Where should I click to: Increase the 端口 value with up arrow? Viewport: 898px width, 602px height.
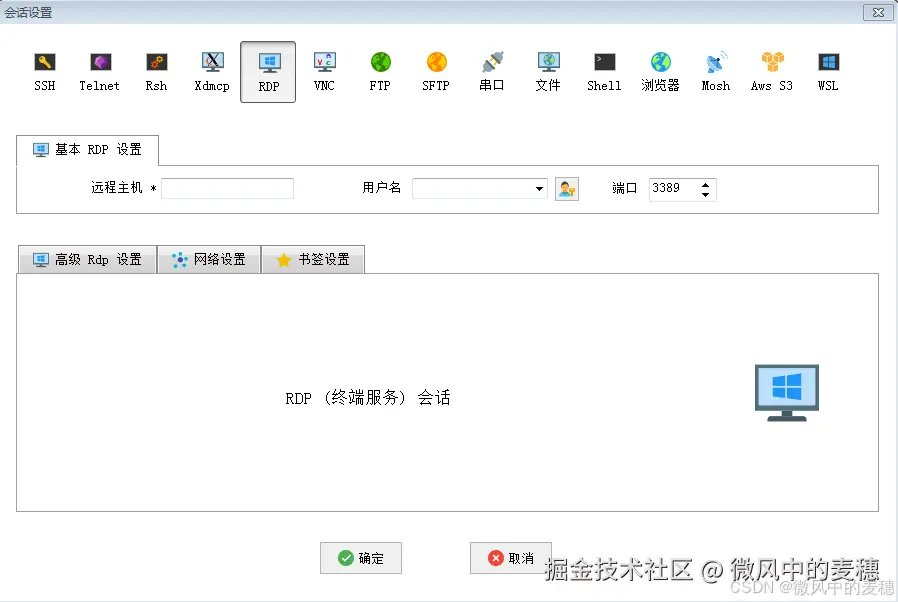(704, 183)
